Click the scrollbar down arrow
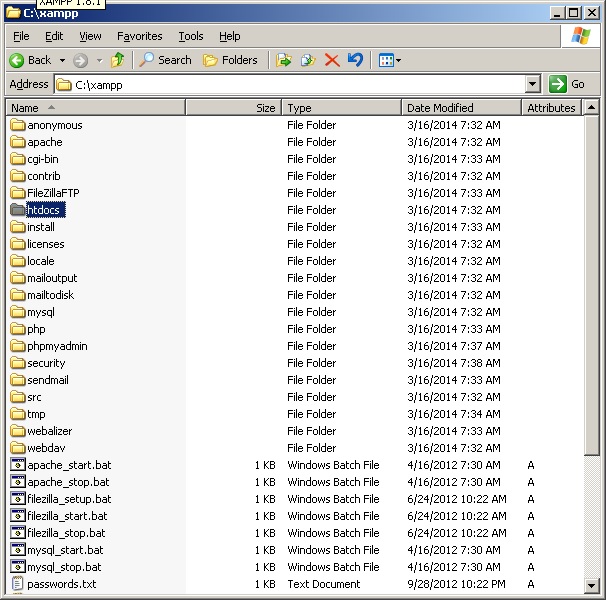 (x=591, y=586)
